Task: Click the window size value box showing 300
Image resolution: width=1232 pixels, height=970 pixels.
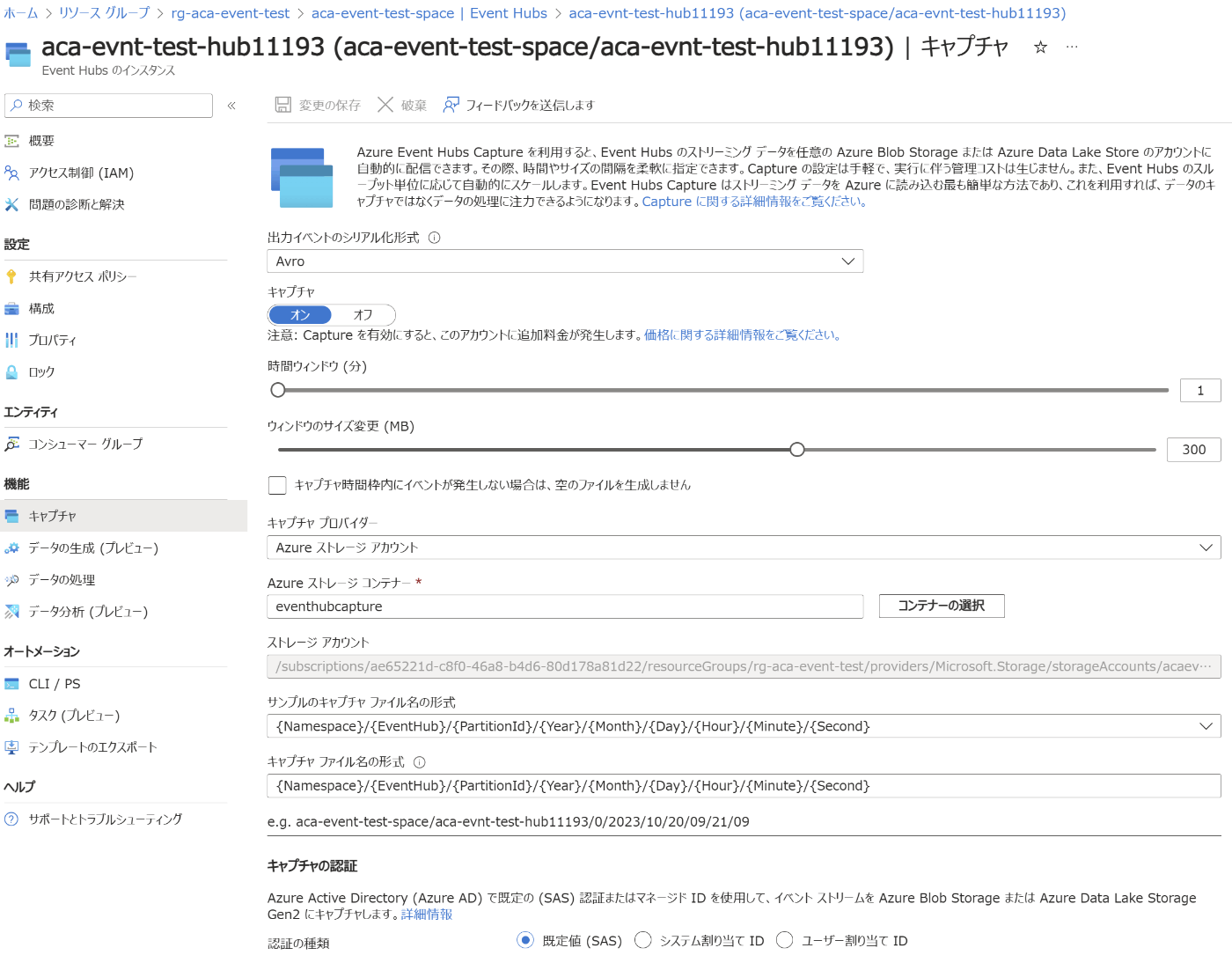Action: (x=1194, y=450)
